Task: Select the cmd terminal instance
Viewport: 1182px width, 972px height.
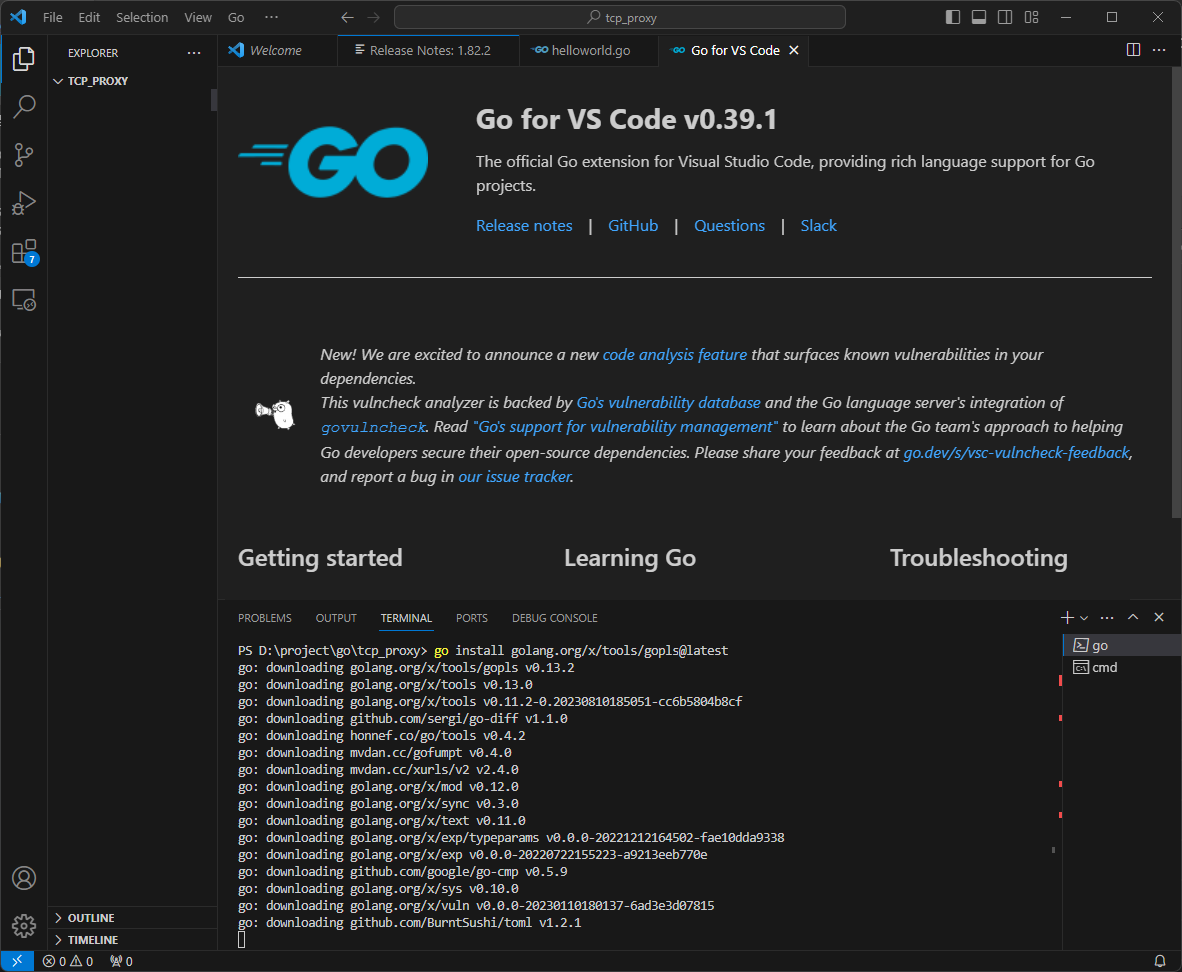Action: click(1122, 667)
